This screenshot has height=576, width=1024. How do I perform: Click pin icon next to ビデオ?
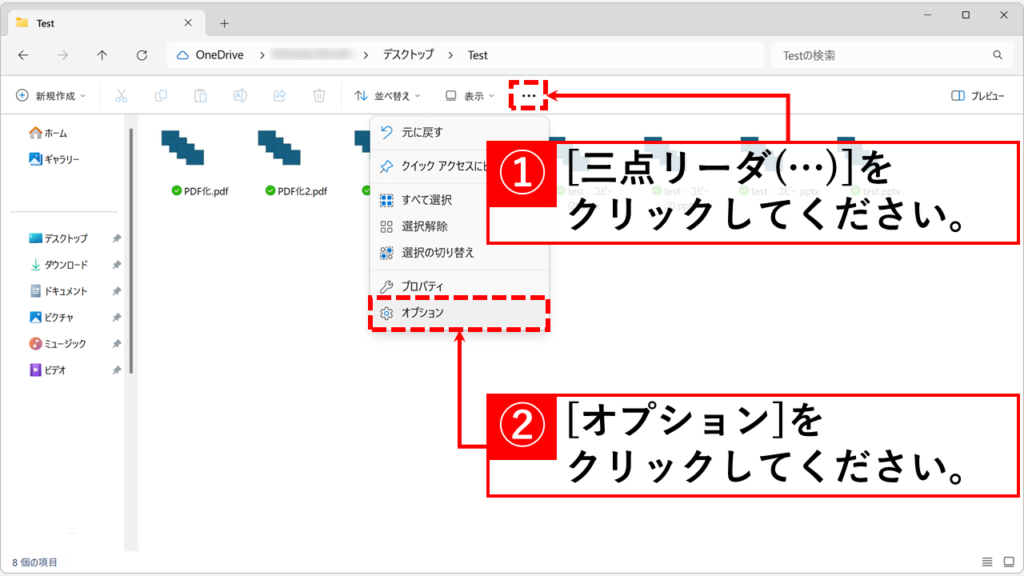pos(116,370)
